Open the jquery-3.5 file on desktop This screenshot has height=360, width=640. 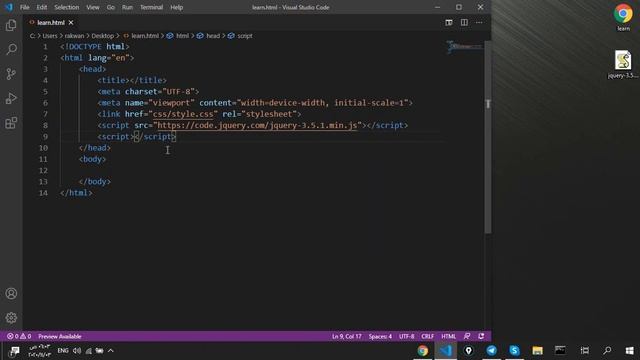pyautogui.click(x=623, y=64)
